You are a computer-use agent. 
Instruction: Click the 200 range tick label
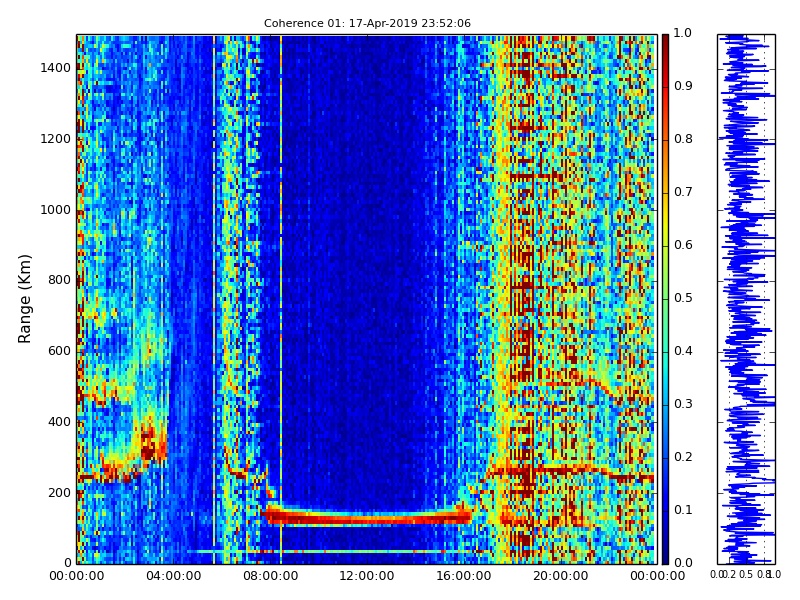pyautogui.click(x=59, y=493)
